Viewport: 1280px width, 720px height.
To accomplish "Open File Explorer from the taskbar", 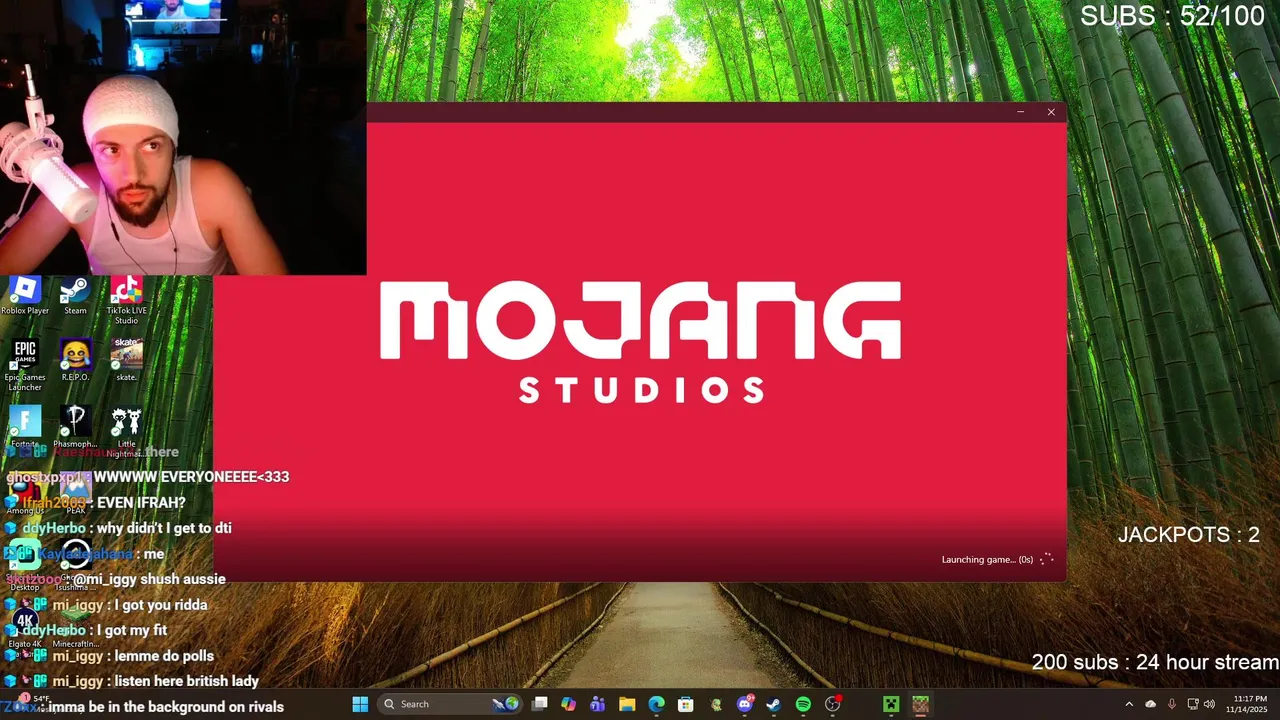I will 627,704.
